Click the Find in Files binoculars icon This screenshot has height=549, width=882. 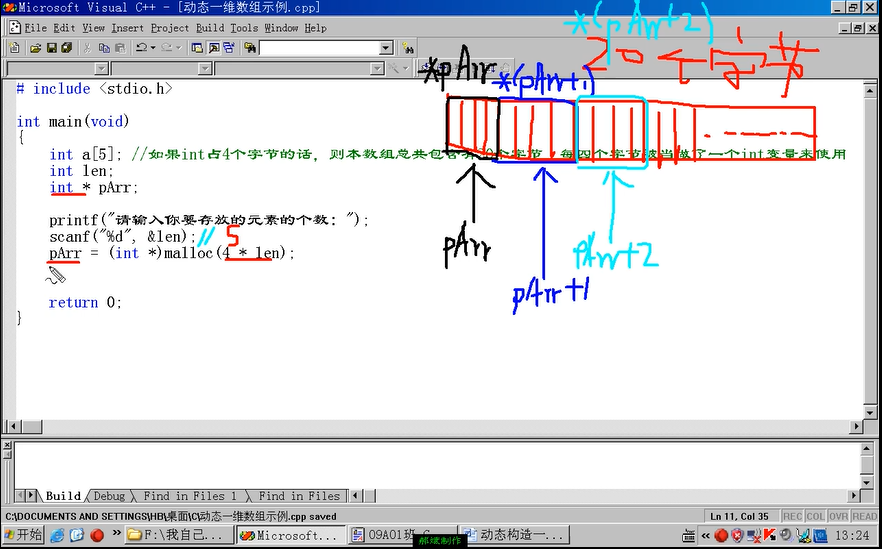tap(250, 48)
